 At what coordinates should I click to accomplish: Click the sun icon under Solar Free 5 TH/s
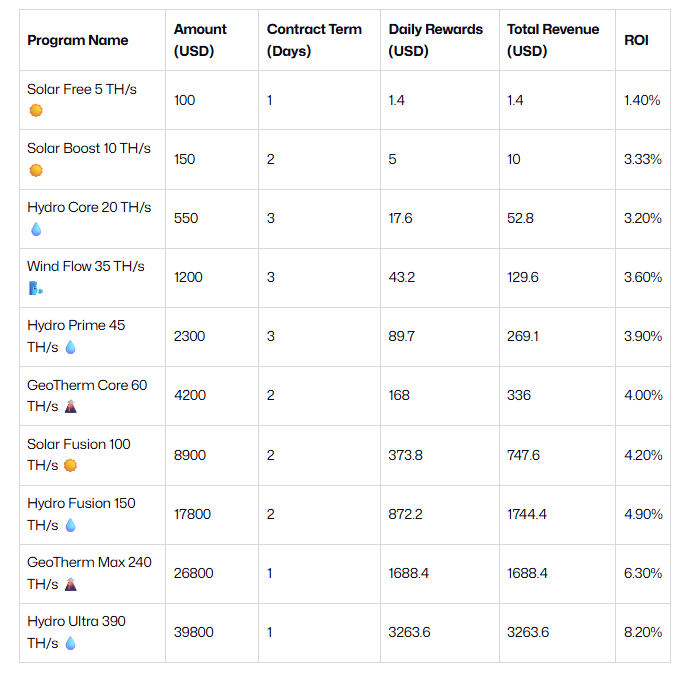[x=36, y=111]
